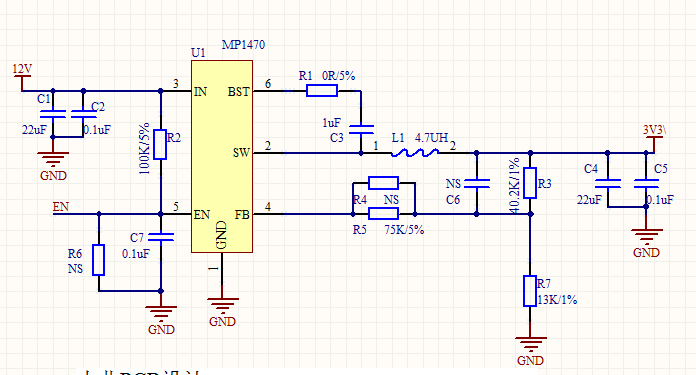Click the 12V power port
Viewport: 696px width, 375px height.
coord(22,76)
